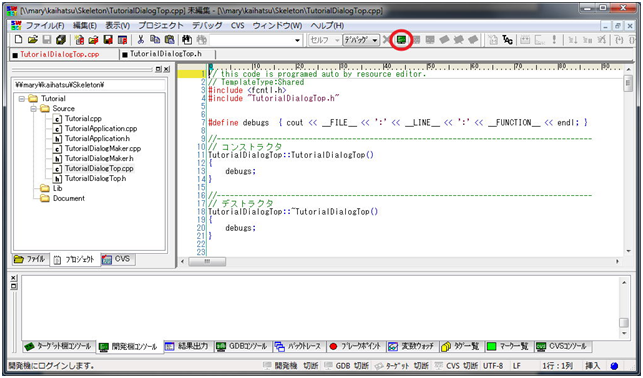The height and width of the screenshot is (378, 643).
Task: Open the 表示(V) menu
Action: point(118,25)
